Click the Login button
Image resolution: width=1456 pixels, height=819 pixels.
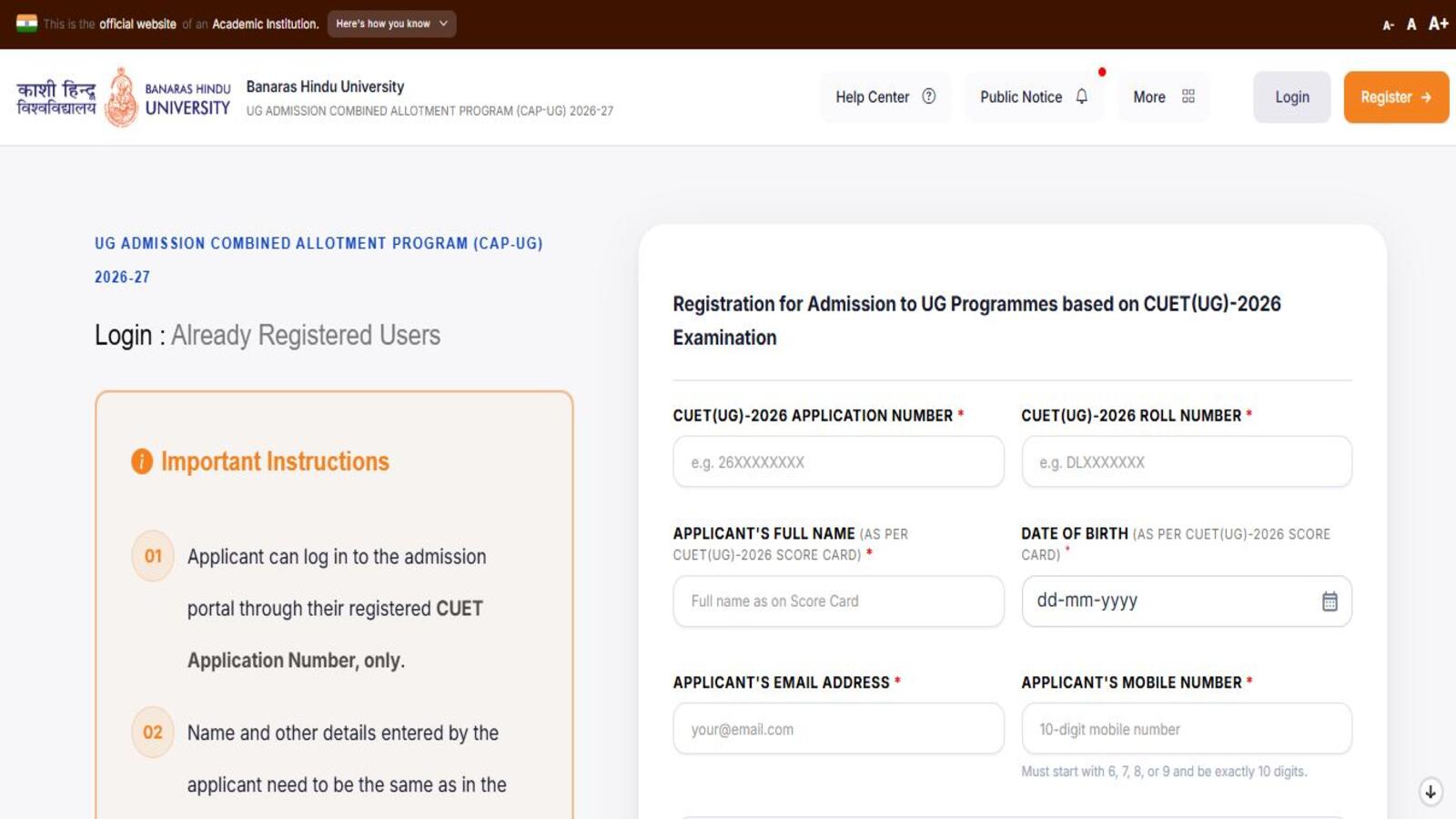pos(1291,96)
